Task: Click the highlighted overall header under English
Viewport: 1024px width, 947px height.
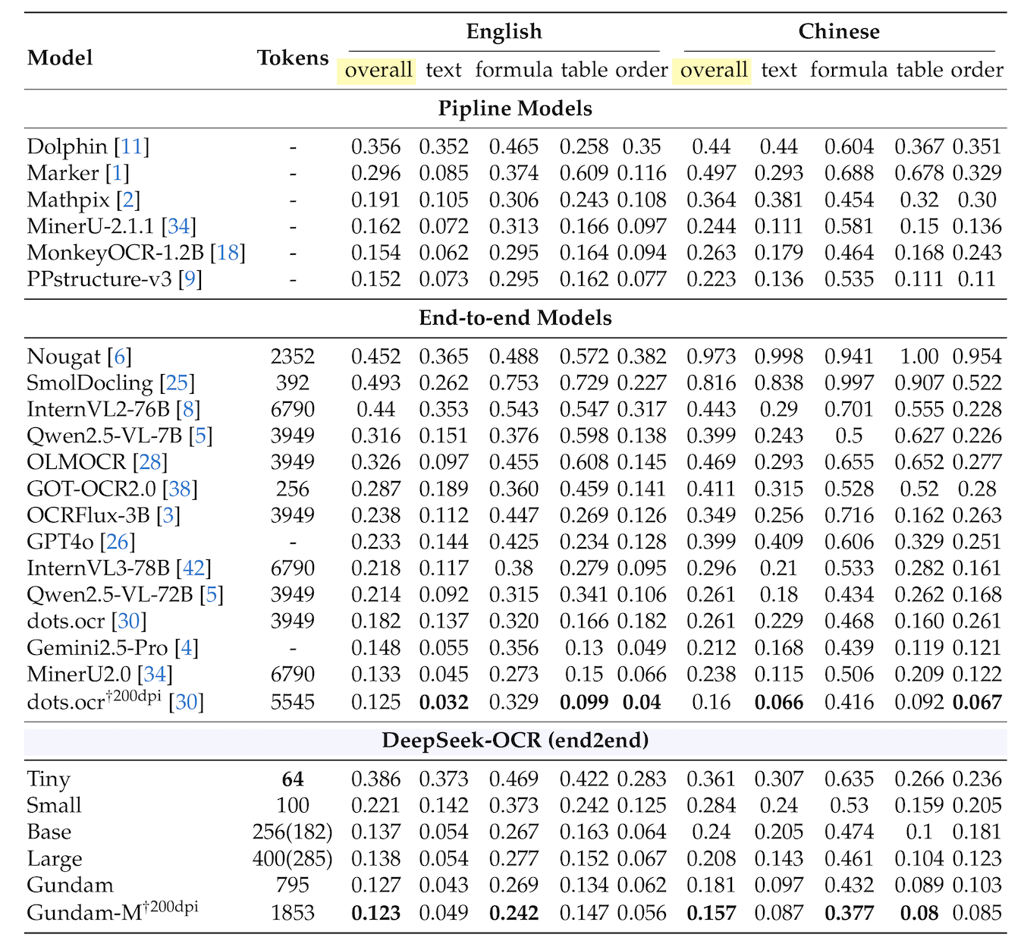Action: 378,69
